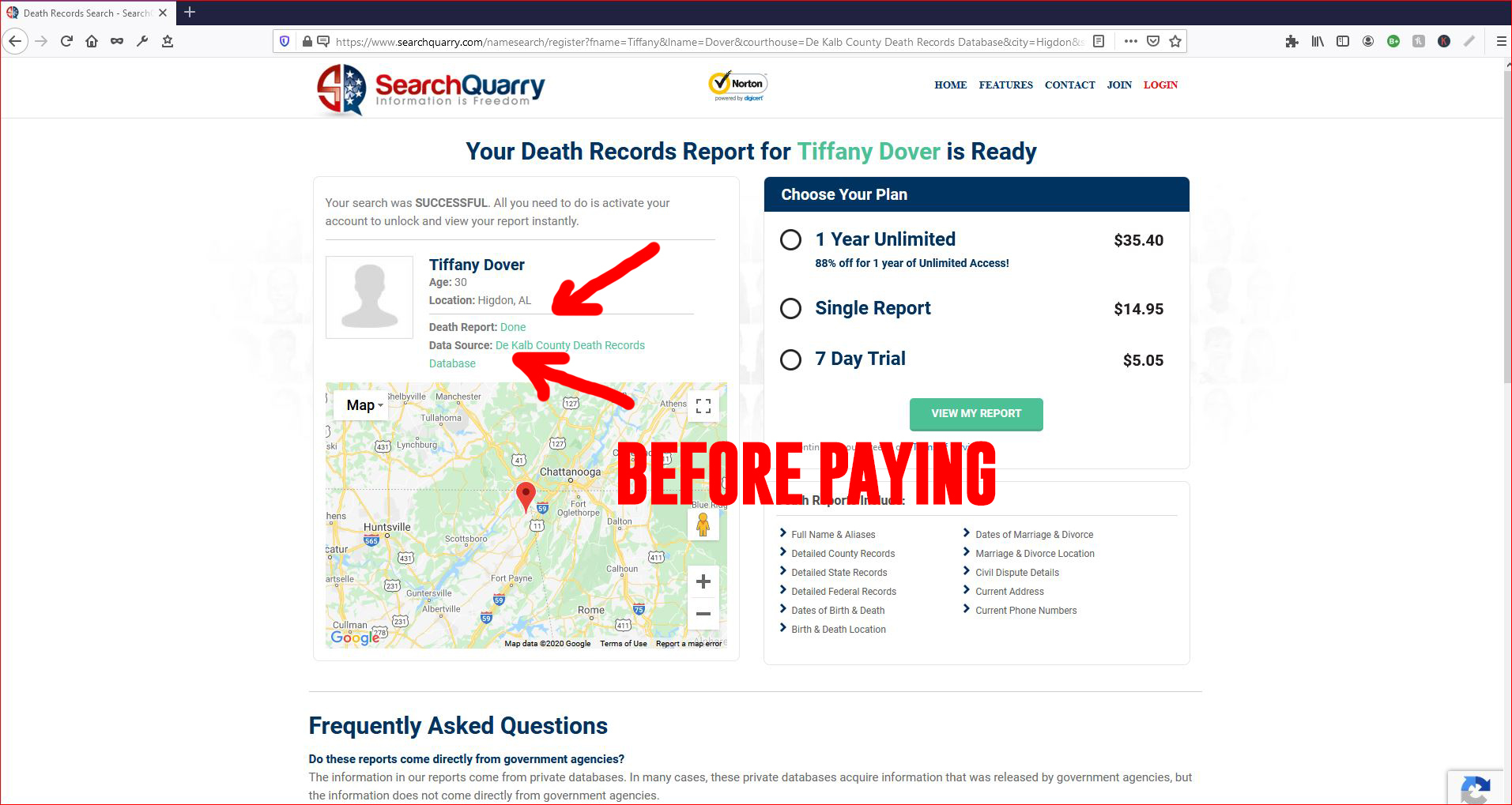The width and height of the screenshot is (1512, 805).
Task: Click the green B+ extension icon
Action: click(1393, 41)
